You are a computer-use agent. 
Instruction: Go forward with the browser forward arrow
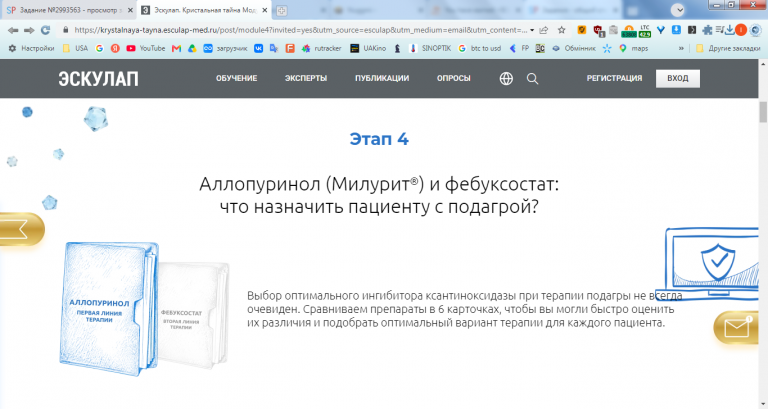[29, 30]
